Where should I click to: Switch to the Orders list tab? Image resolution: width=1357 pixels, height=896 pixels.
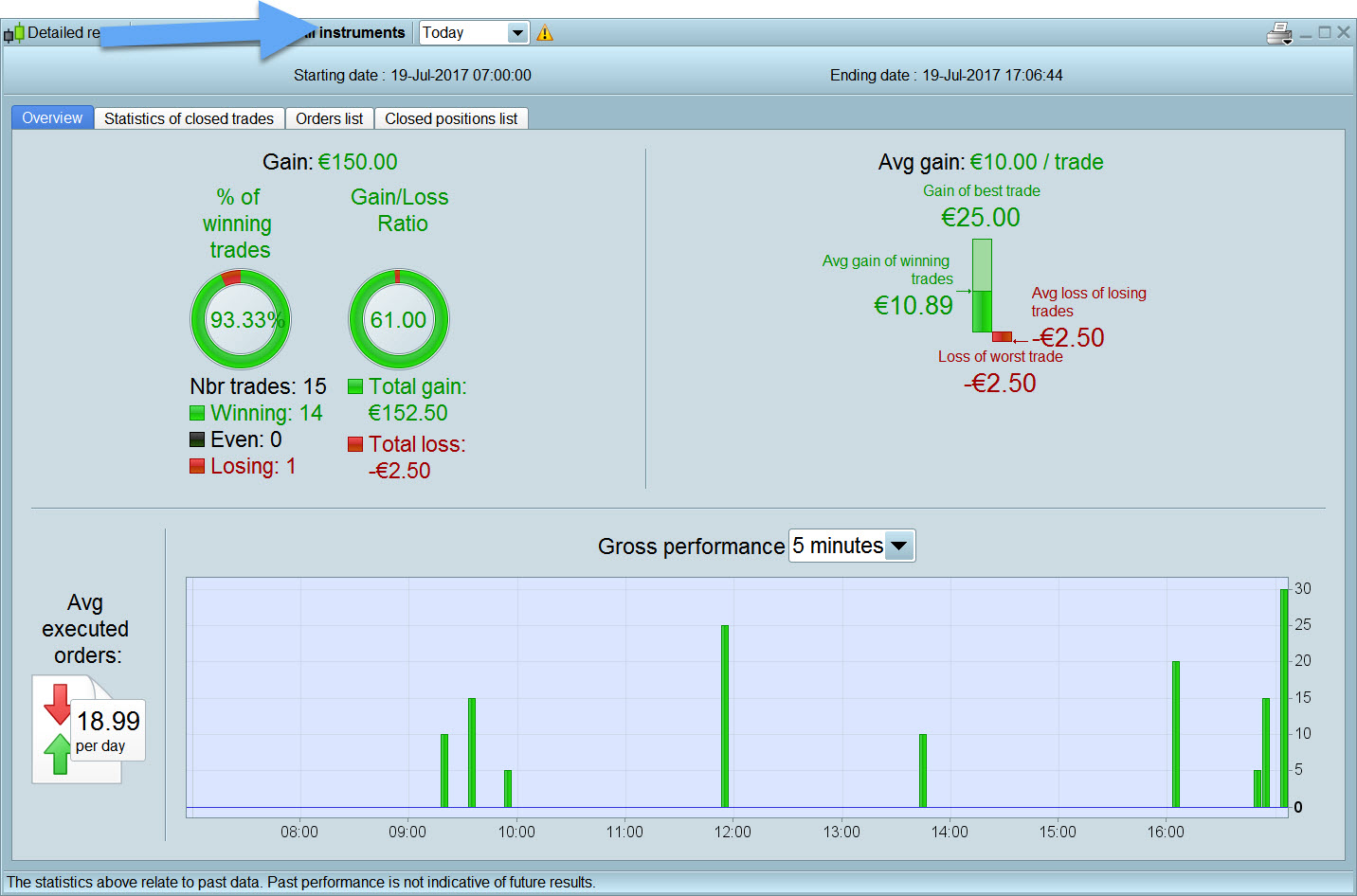click(329, 118)
